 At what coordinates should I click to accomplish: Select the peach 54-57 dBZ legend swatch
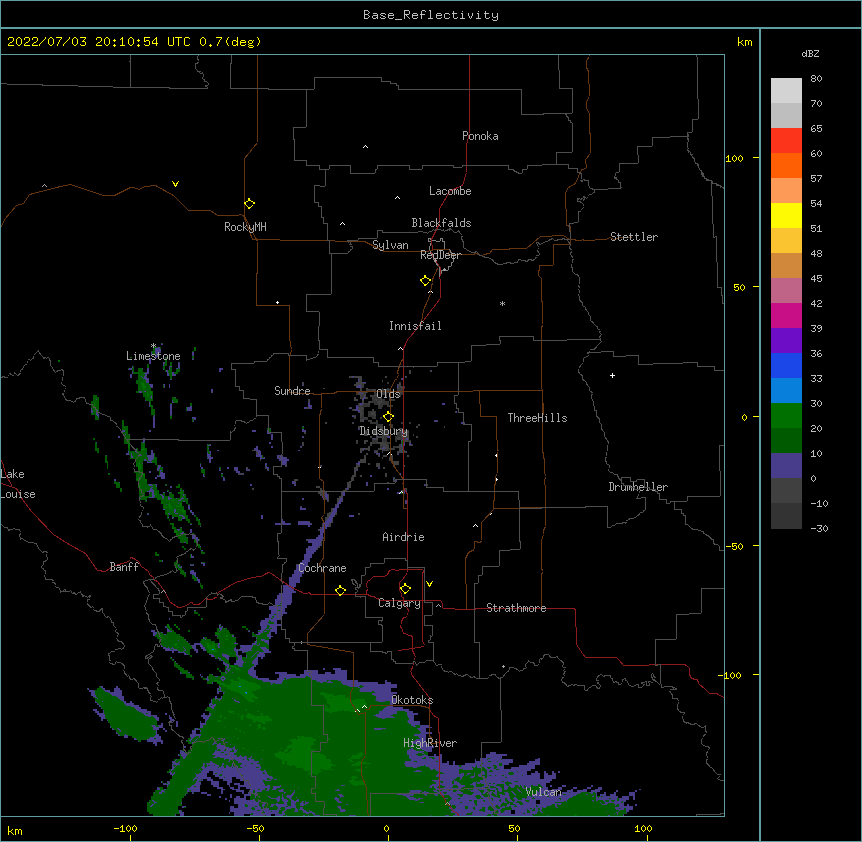[786, 191]
